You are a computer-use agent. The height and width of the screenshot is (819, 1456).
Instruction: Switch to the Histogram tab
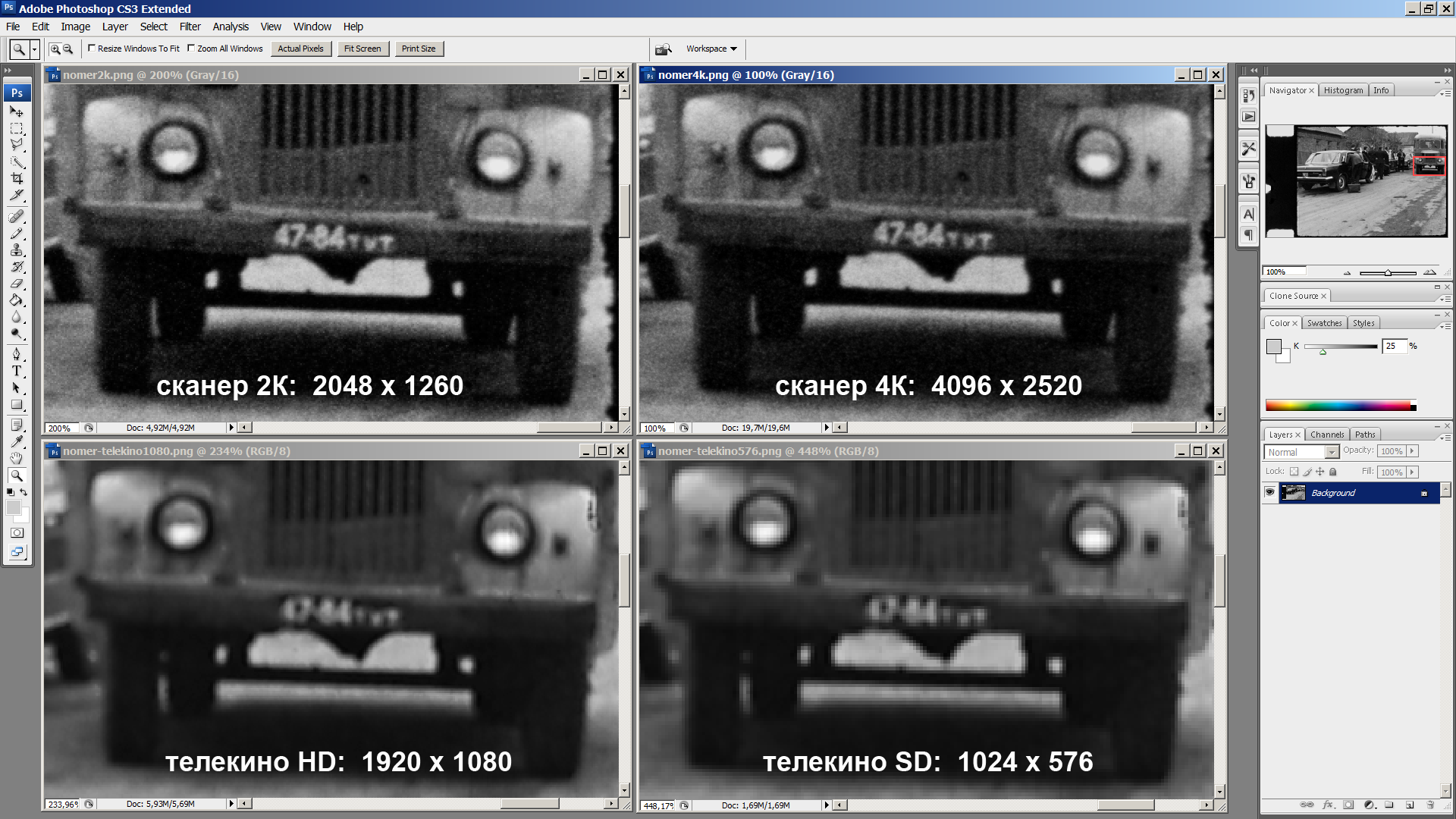(x=1343, y=90)
